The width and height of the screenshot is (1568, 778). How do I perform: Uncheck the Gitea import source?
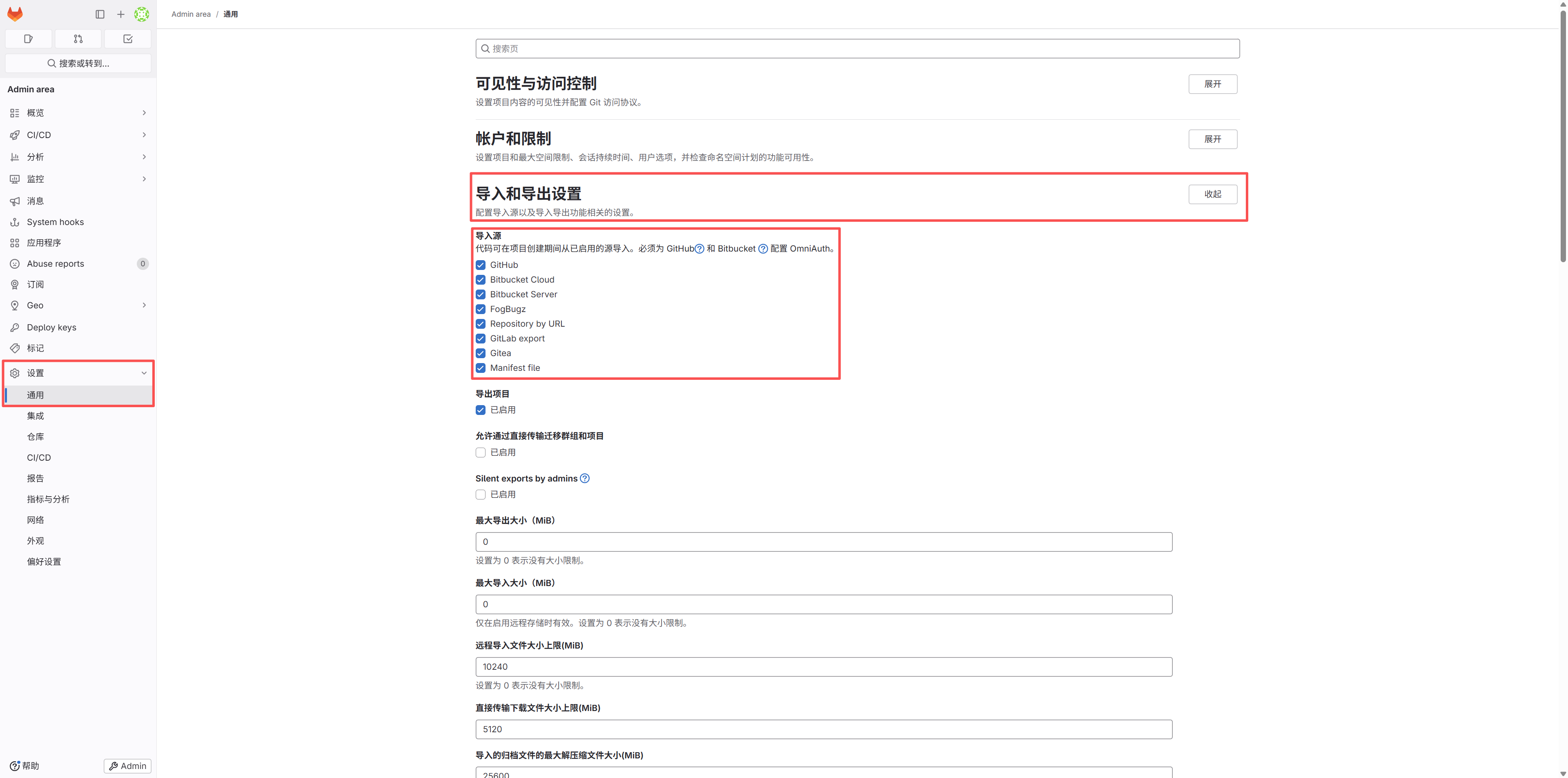[480, 353]
